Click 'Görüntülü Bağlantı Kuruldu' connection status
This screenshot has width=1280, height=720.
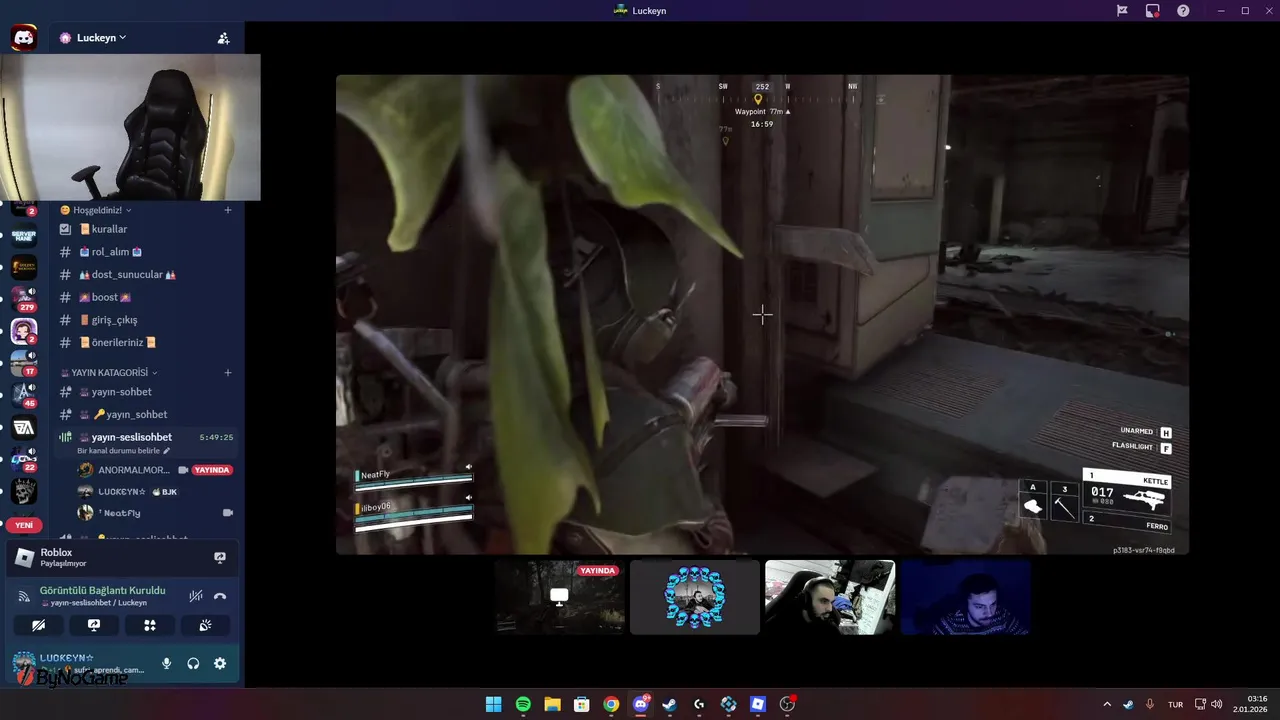[x=102, y=590]
